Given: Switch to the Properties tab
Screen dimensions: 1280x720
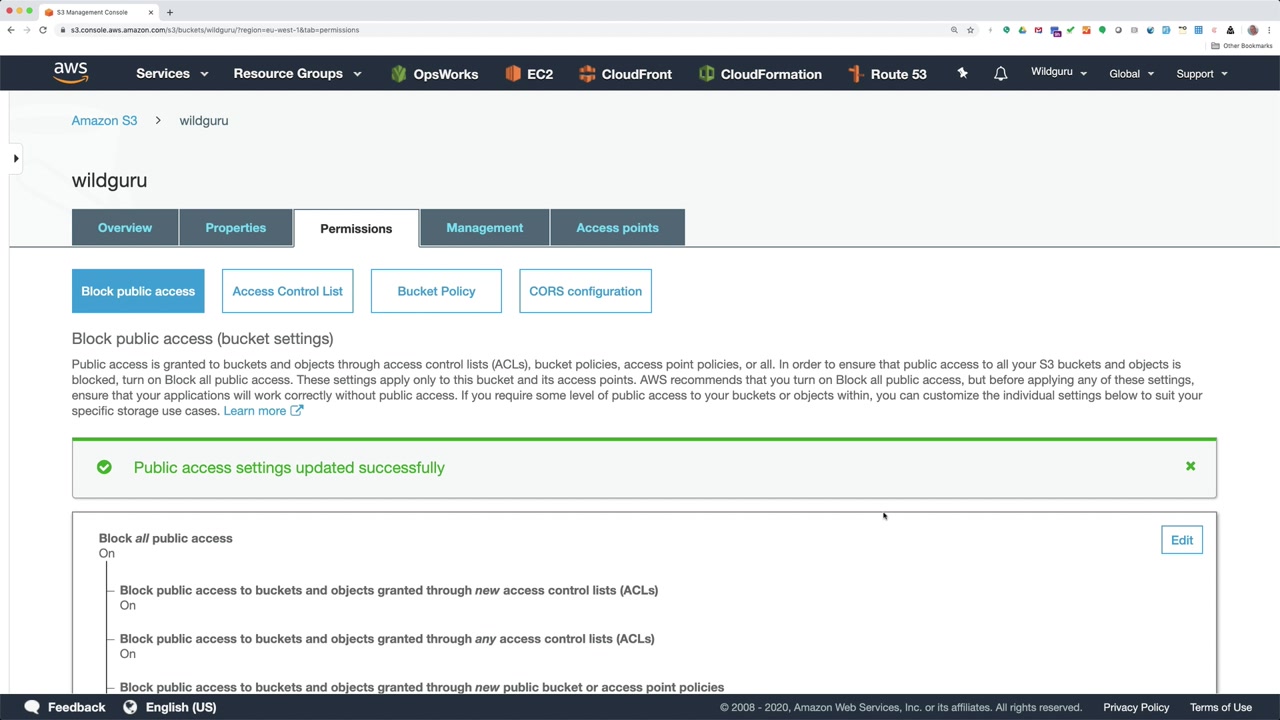Looking at the screenshot, I should click(236, 228).
